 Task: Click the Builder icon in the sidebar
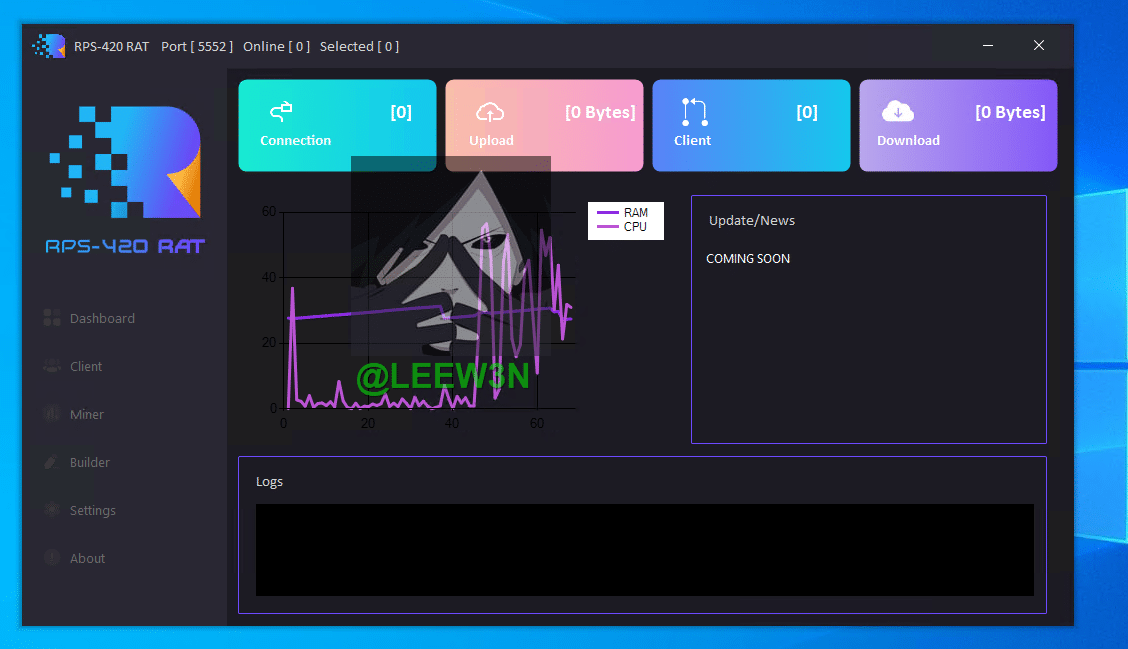coord(52,462)
